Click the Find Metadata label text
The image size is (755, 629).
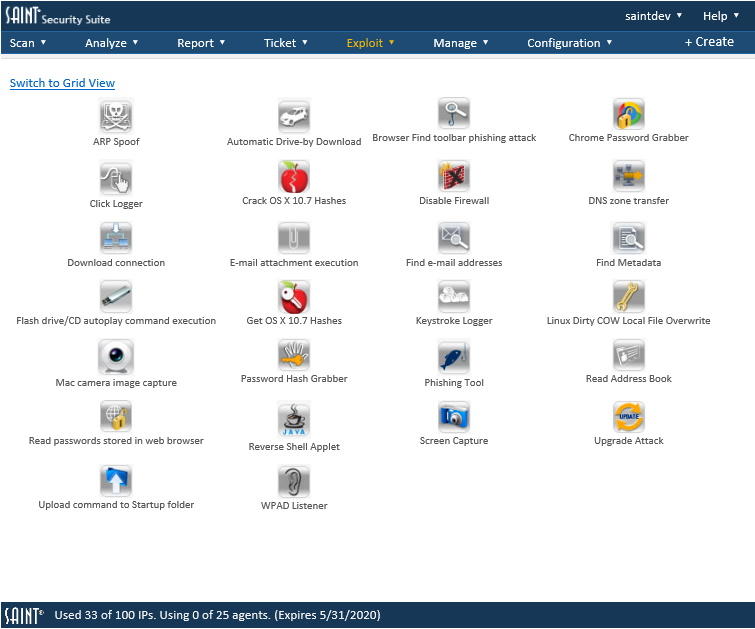pyautogui.click(x=628, y=262)
